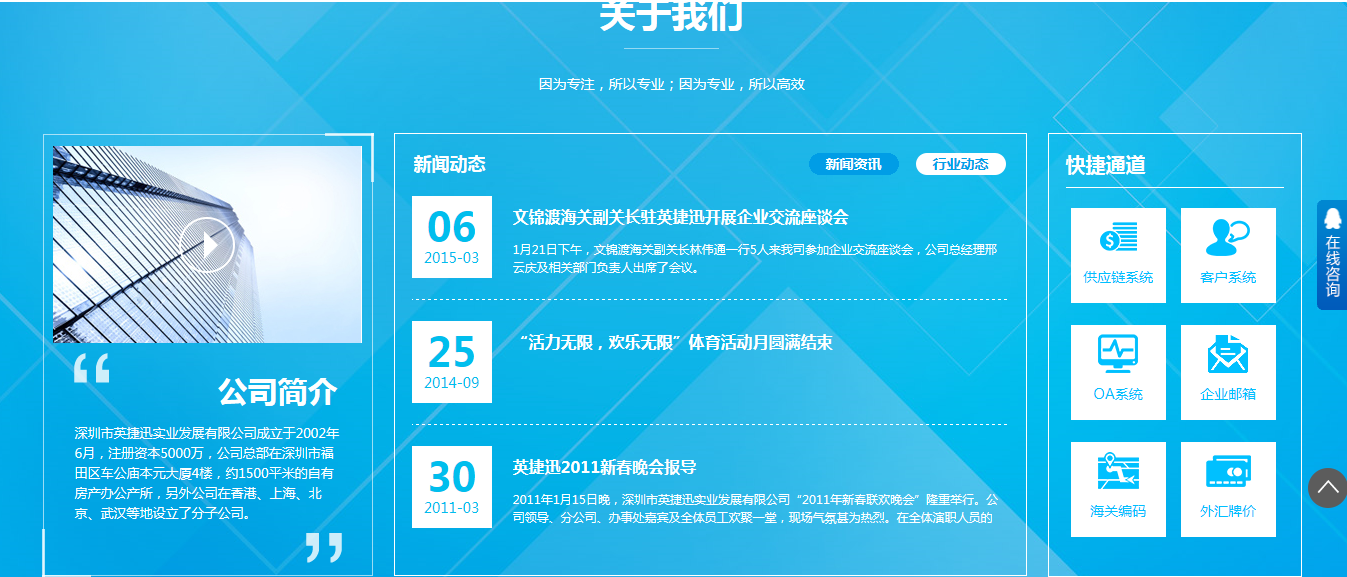
Task: Click the 公司简介 section heading
Action: tap(276, 391)
